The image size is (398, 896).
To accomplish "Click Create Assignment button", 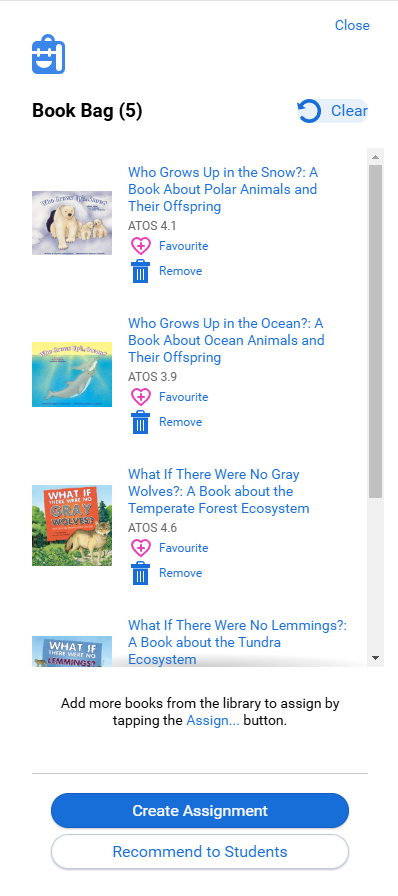I will [200, 810].
